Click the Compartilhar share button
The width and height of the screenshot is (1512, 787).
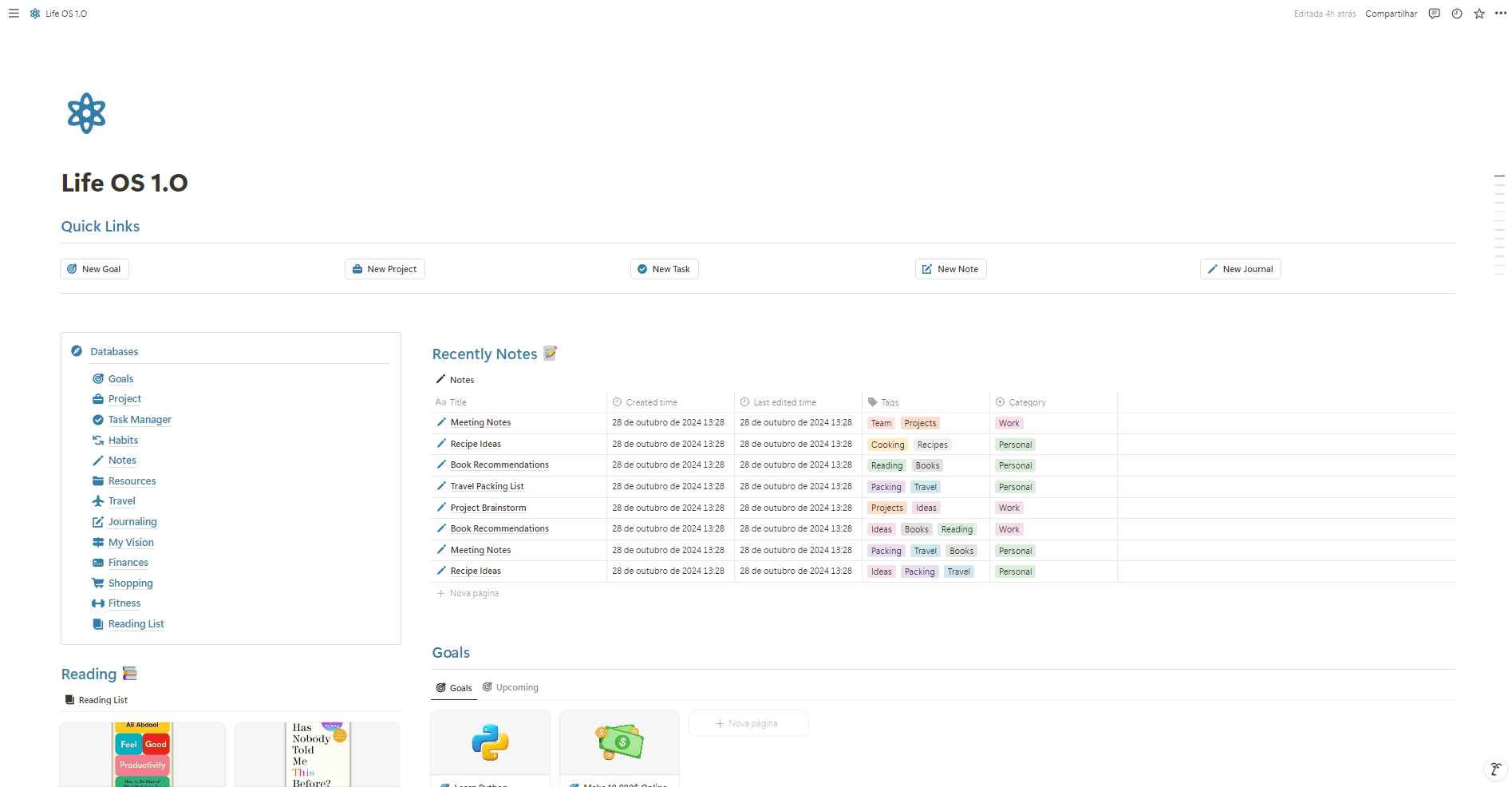[1391, 14]
